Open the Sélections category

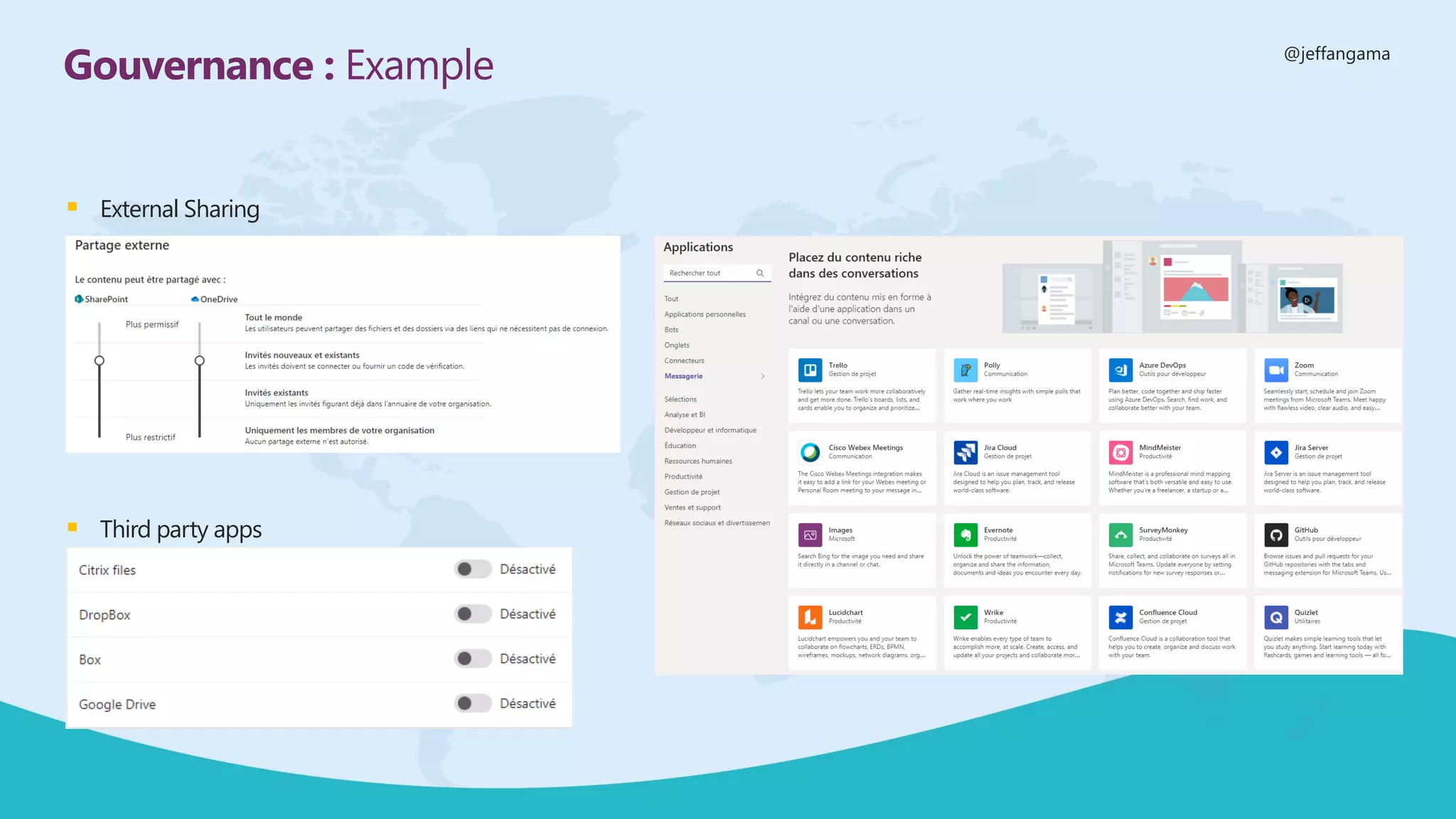click(x=680, y=400)
